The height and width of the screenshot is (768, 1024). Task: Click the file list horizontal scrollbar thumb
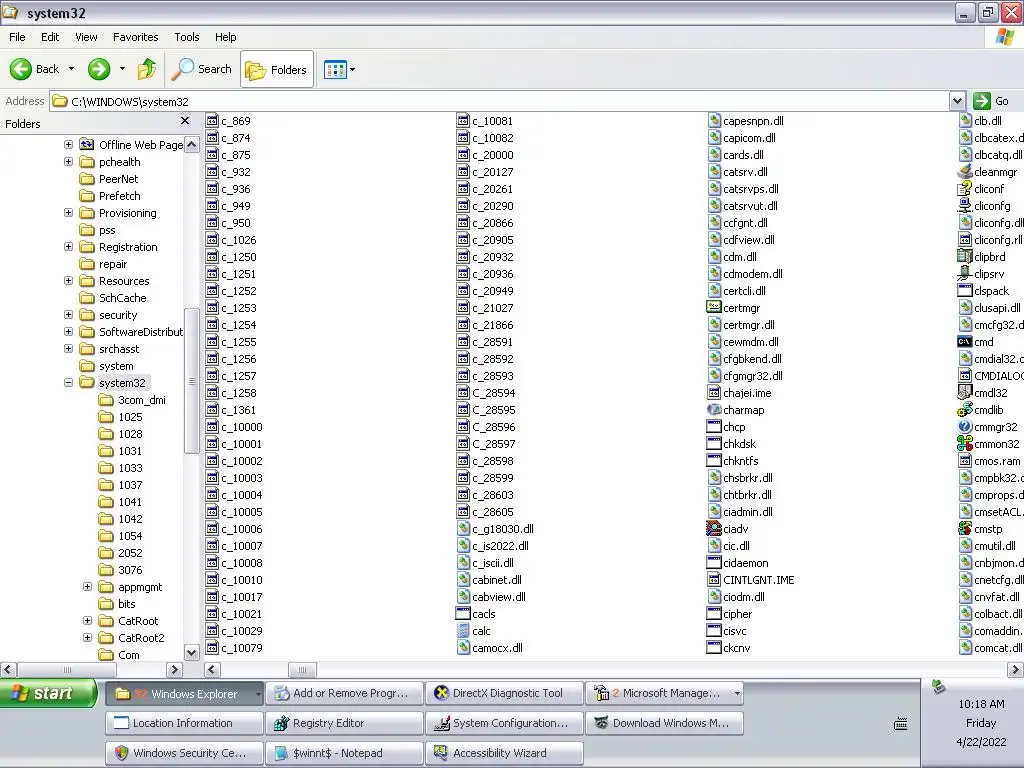pos(302,669)
